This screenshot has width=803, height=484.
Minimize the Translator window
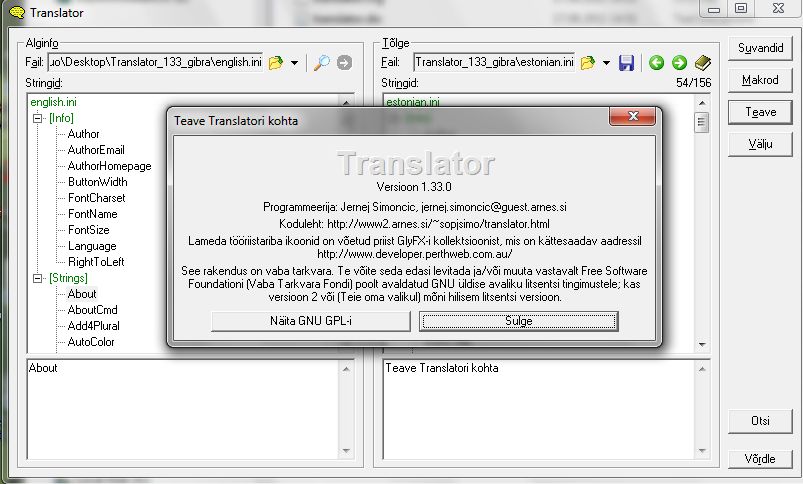click(714, 8)
